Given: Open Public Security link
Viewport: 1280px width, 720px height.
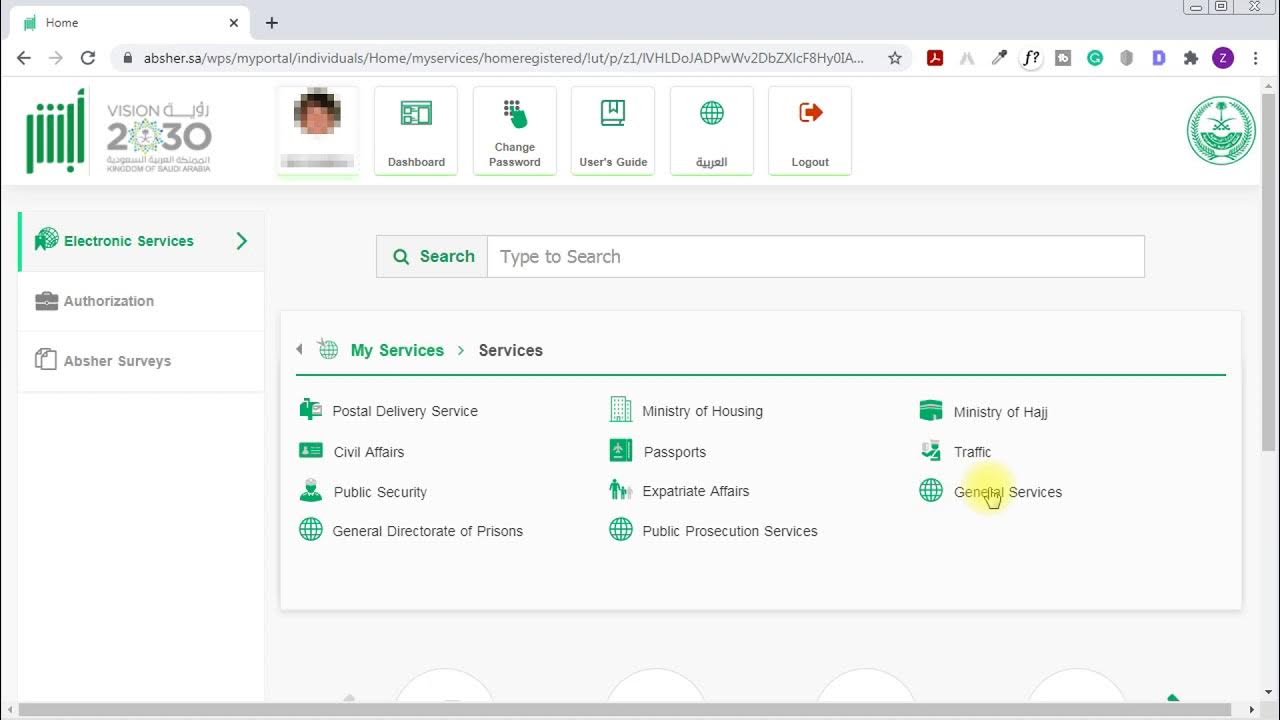Looking at the screenshot, I should click(x=380, y=492).
